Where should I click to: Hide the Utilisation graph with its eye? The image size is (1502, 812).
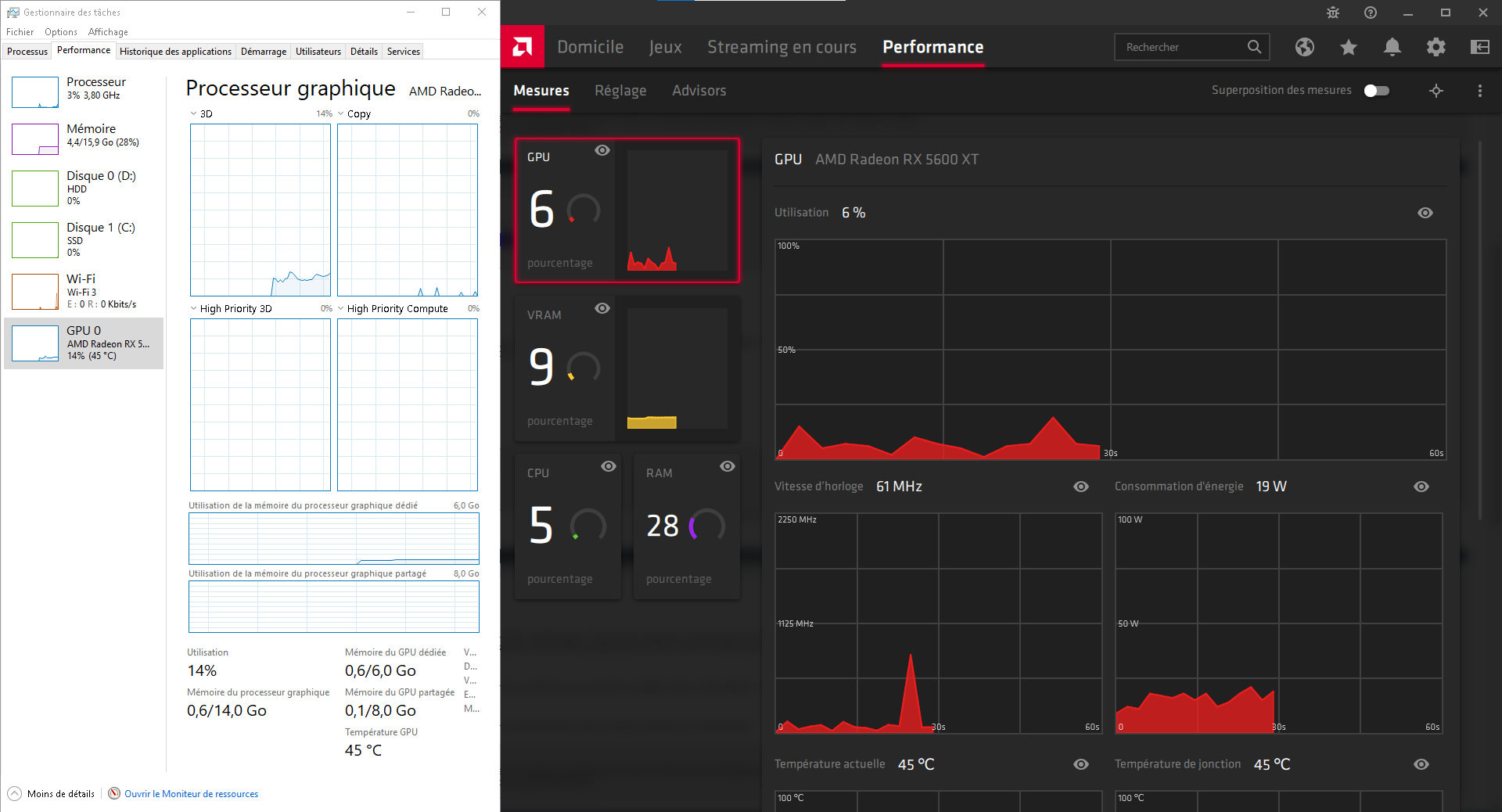(1425, 213)
